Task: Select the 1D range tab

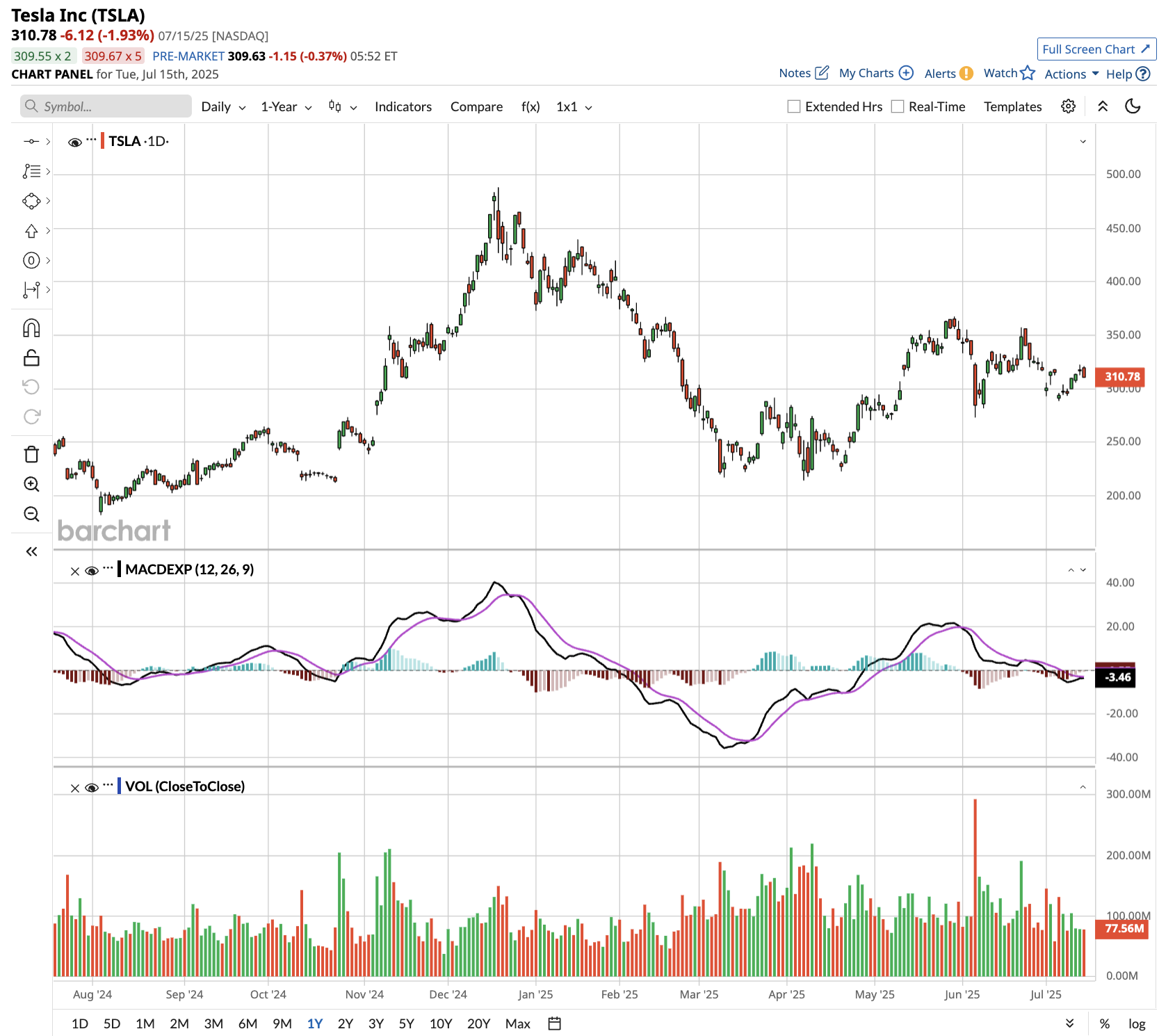Action: [80, 1023]
